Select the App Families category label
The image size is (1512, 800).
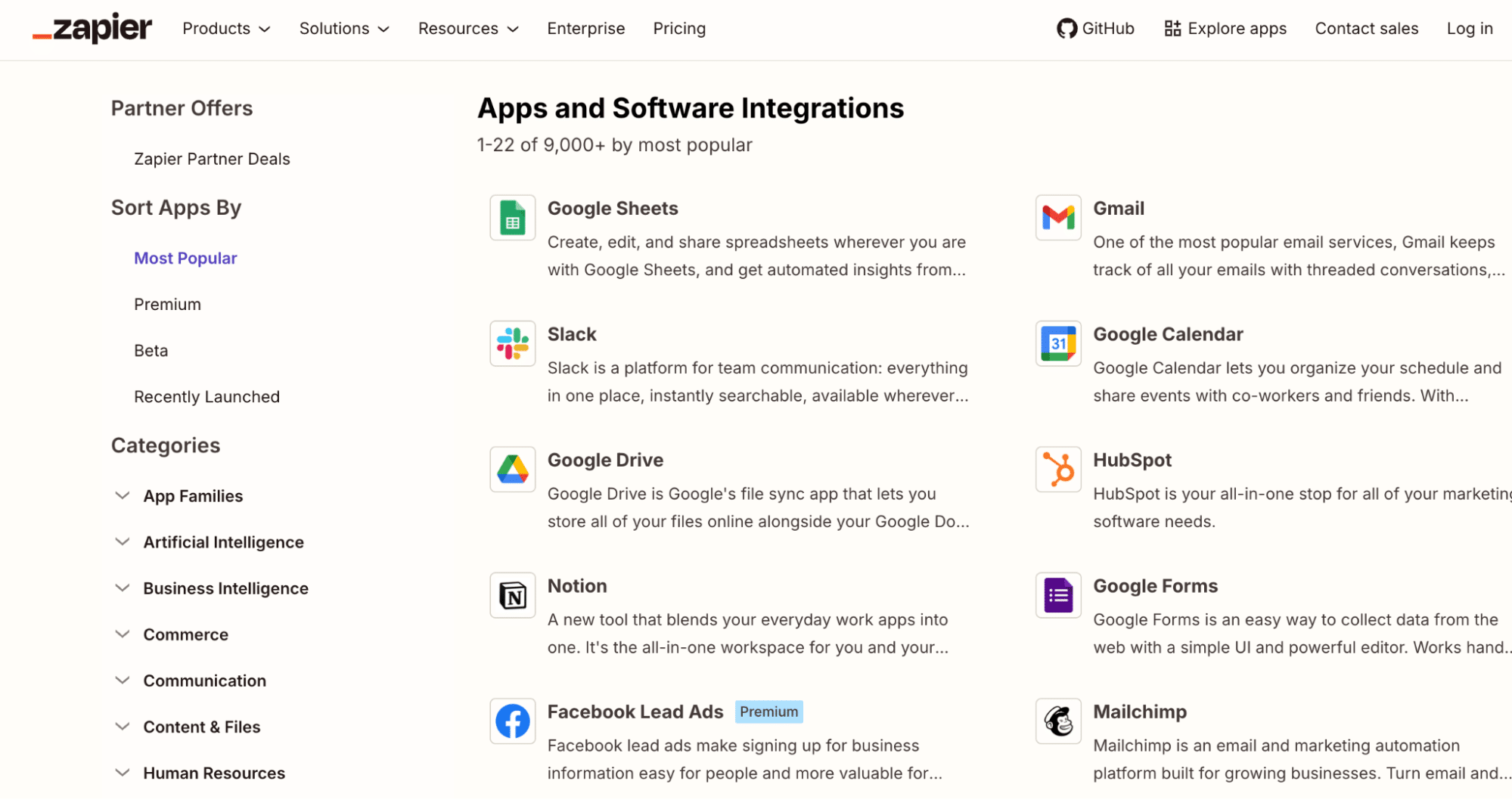[193, 496]
